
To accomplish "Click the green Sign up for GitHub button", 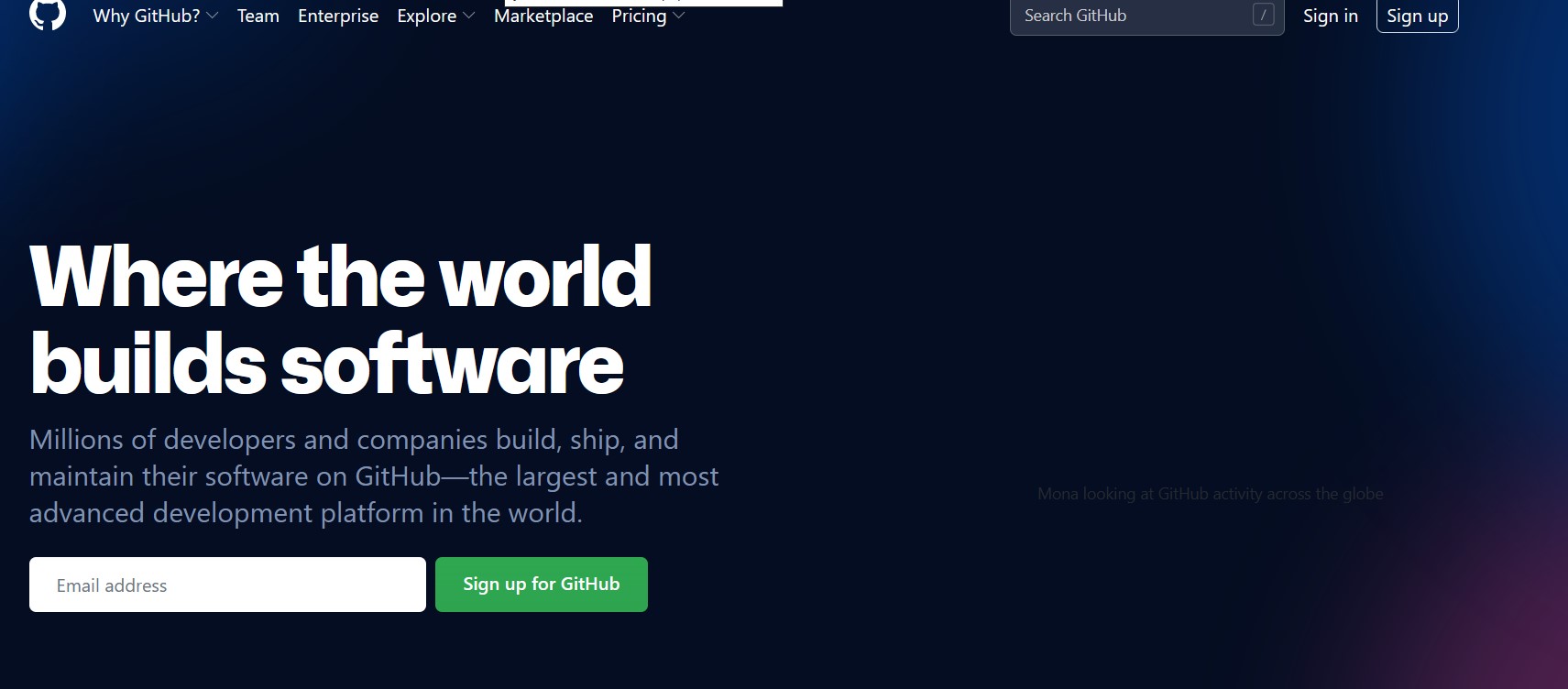I will (542, 585).
